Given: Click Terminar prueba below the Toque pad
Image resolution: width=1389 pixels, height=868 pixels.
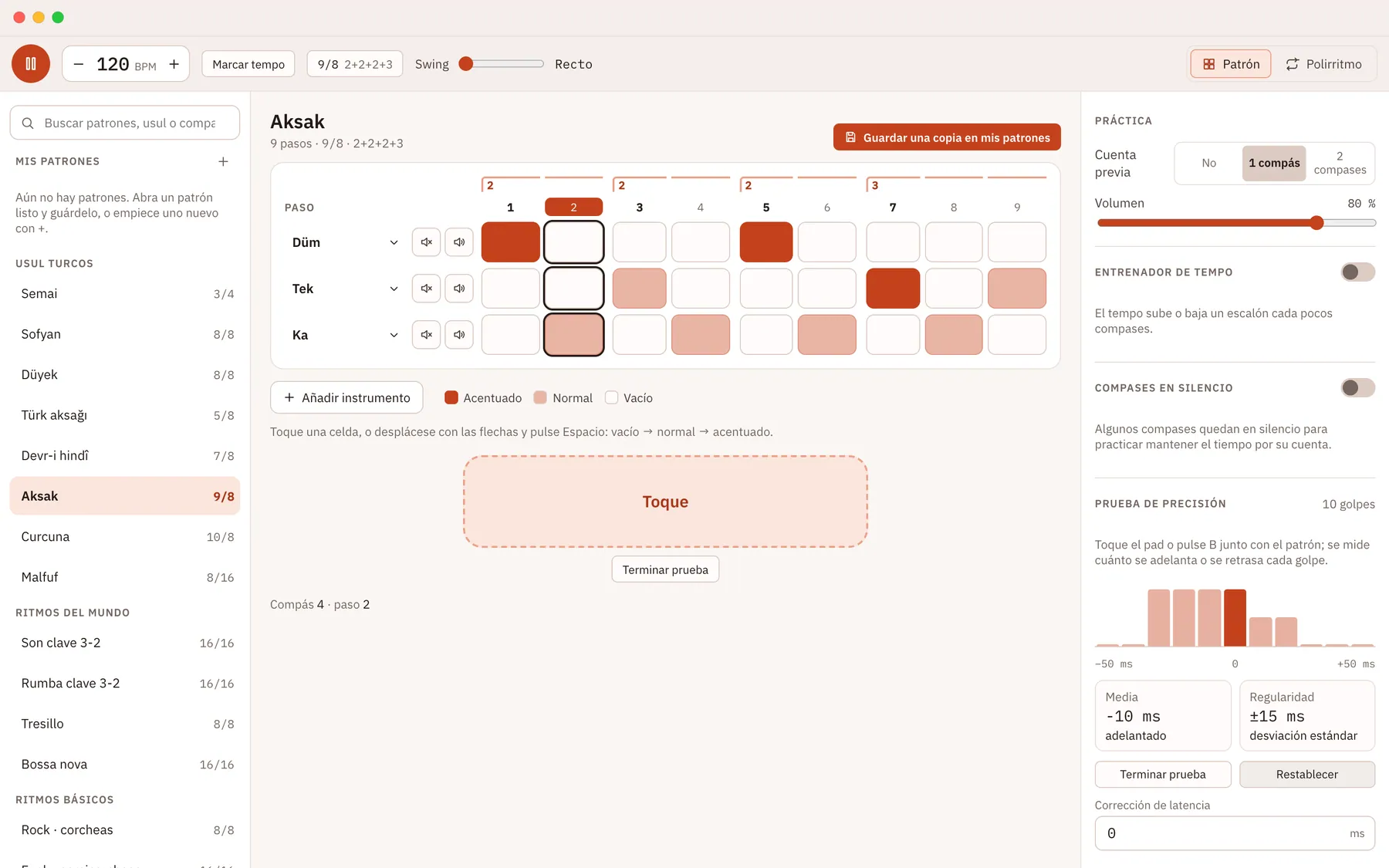Looking at the screenshot, I should [x=665, y=569].
